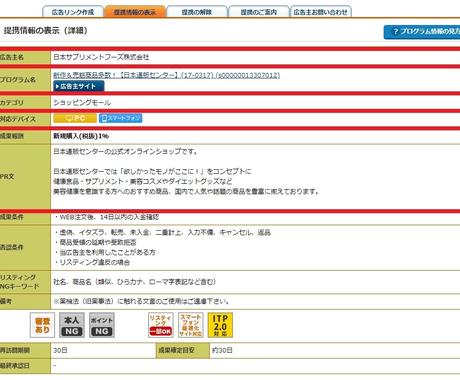460x380 pixels.
Task: Click the 審査あり badge icon
Action: 42,325
